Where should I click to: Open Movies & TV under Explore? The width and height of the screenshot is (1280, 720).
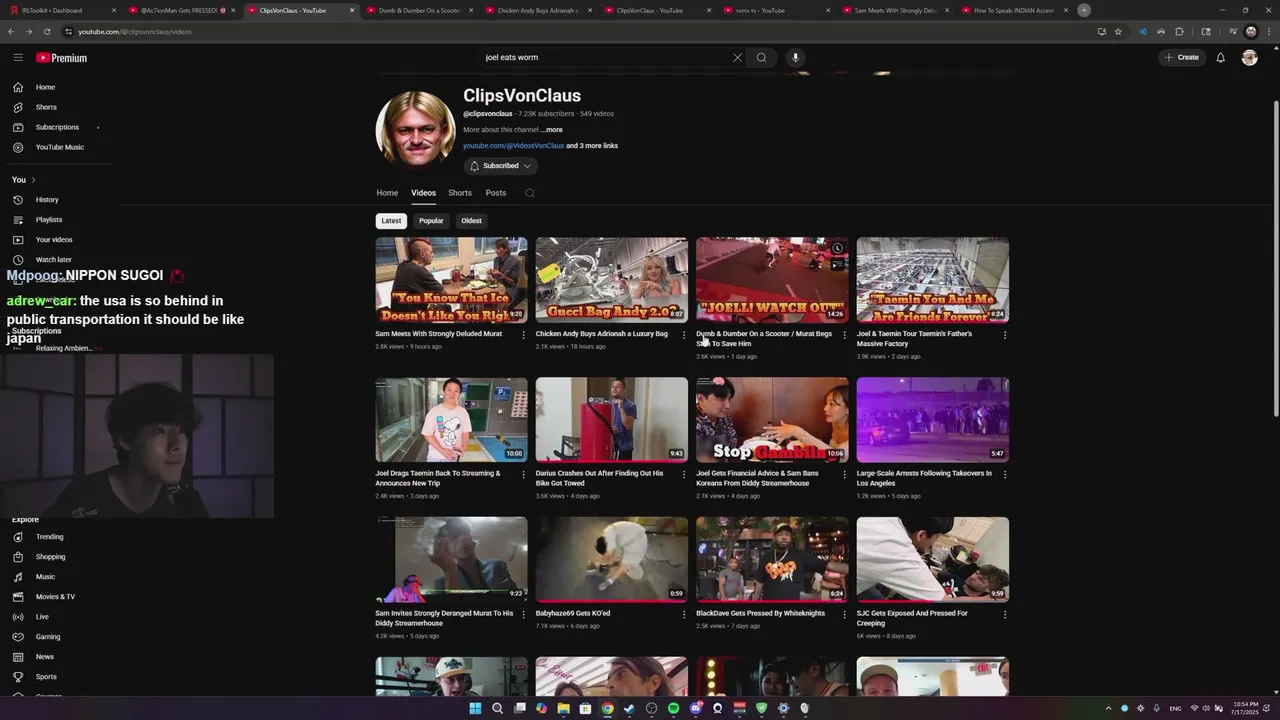(56, 597)
